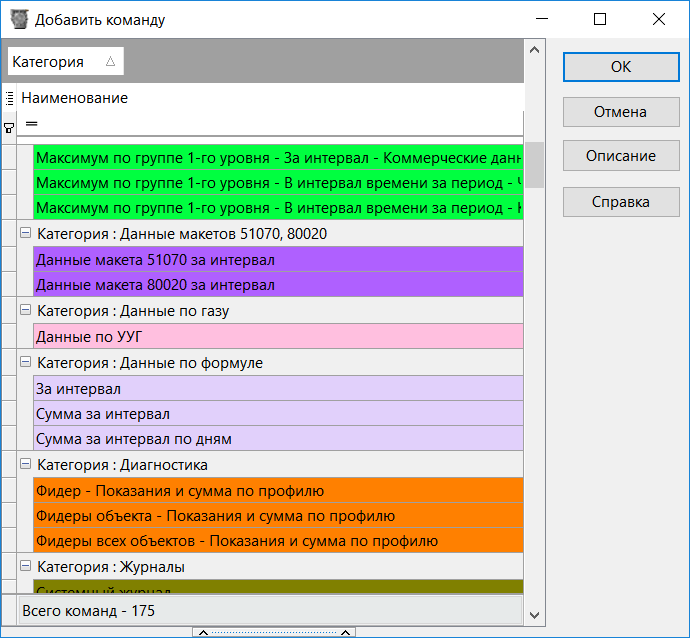The height and width of the screenshot is (638, 690).
Task: Collapse the Диагностика category group
Action: tap(26, 465)
